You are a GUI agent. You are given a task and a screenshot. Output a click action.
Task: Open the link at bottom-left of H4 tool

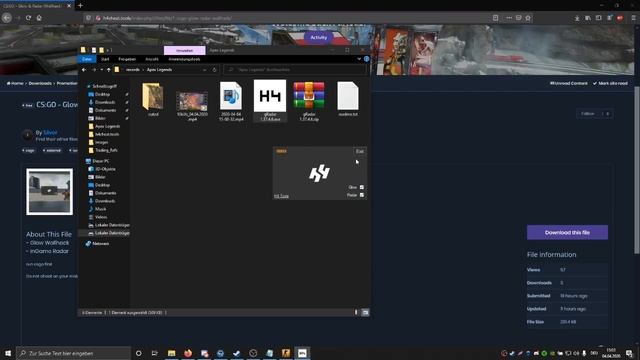pyautogui.click(x=281, y=196)
